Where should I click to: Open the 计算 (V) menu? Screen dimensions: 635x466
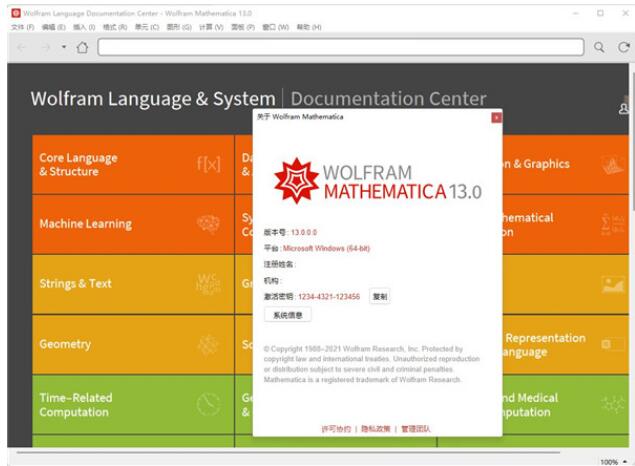tap(211, 27)
